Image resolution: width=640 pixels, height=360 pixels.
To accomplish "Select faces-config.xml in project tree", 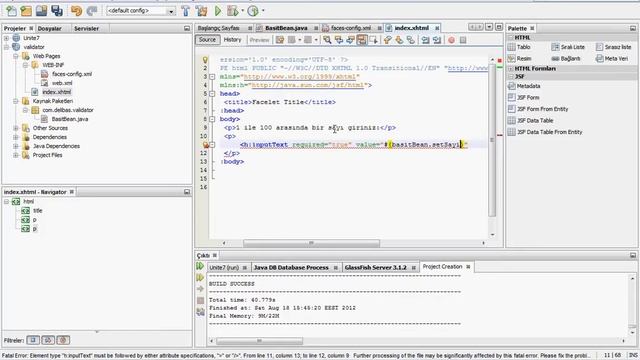I will point(72,74).
